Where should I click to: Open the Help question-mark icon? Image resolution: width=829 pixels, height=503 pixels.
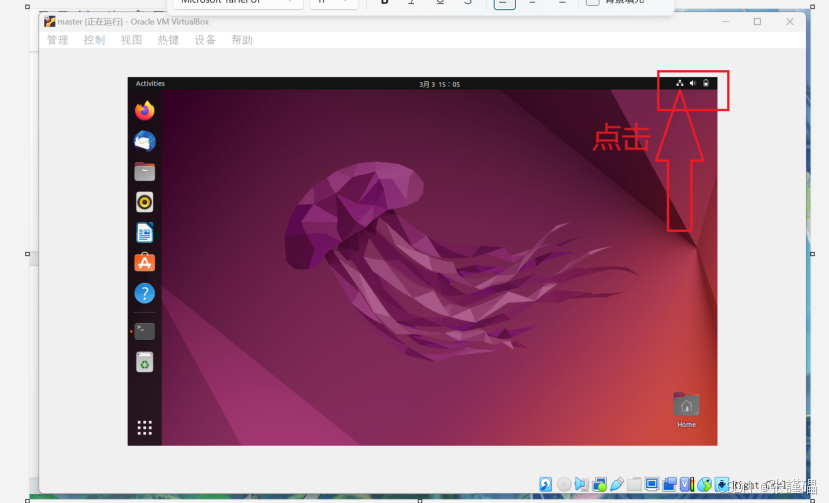point(144,293)
